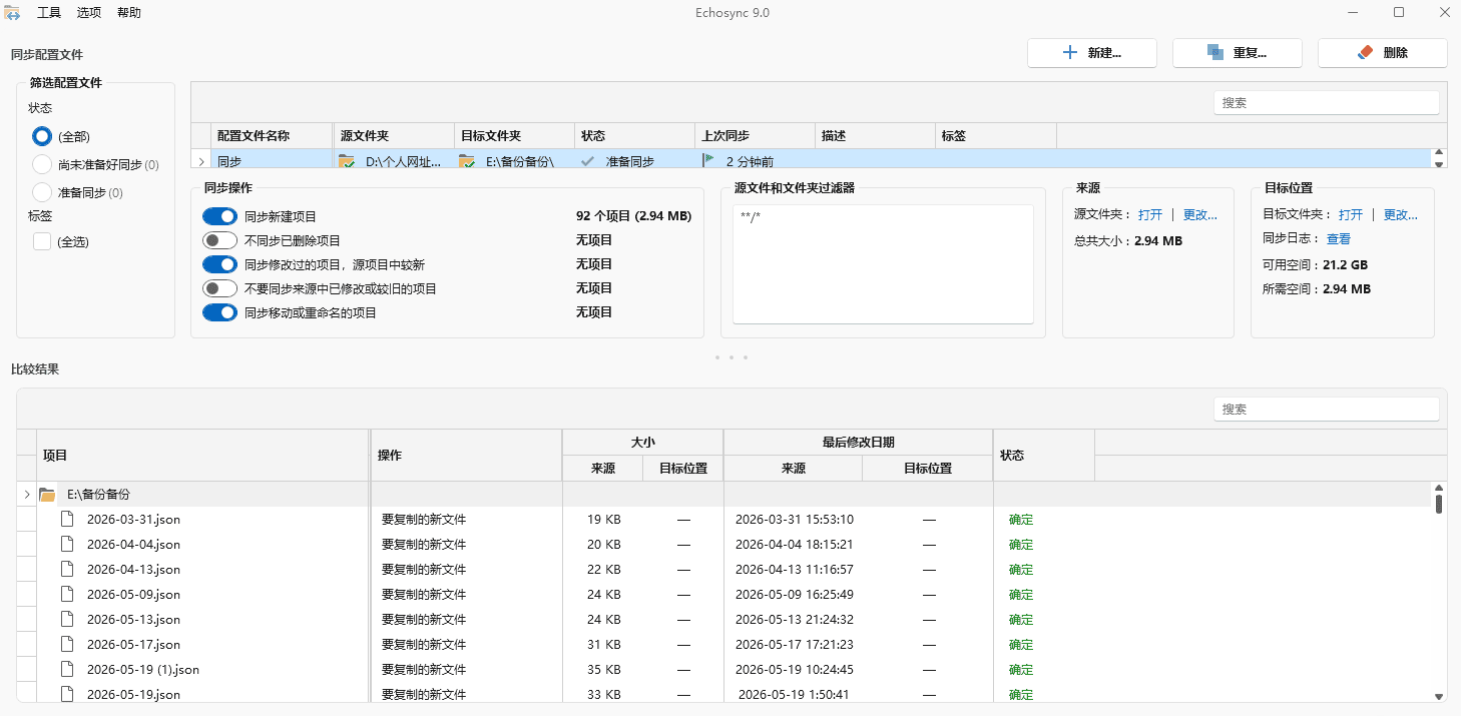
Task: Click 35 KB size cell
Action: 604,669
